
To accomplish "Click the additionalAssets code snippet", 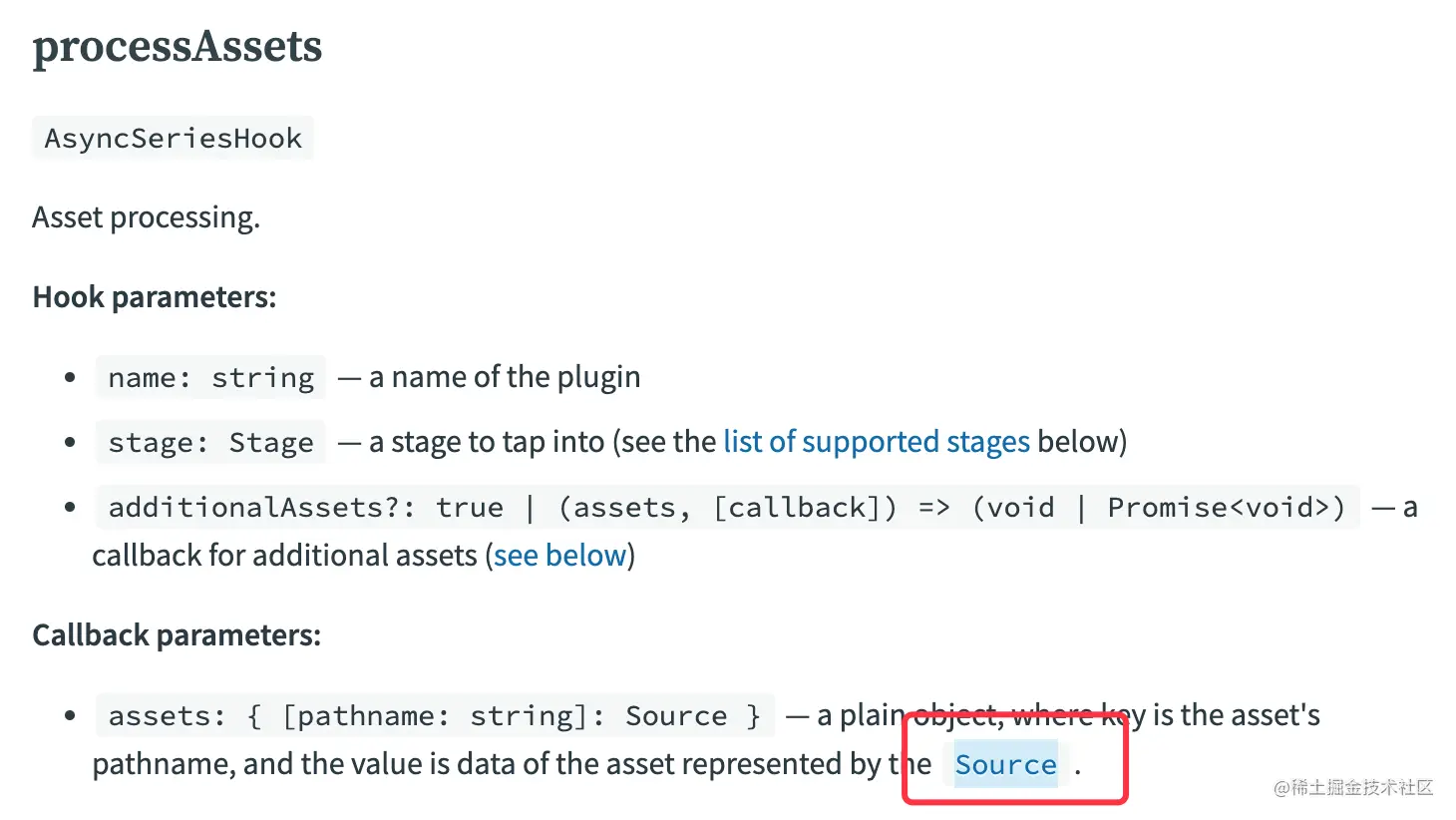I will click(727, 508).
